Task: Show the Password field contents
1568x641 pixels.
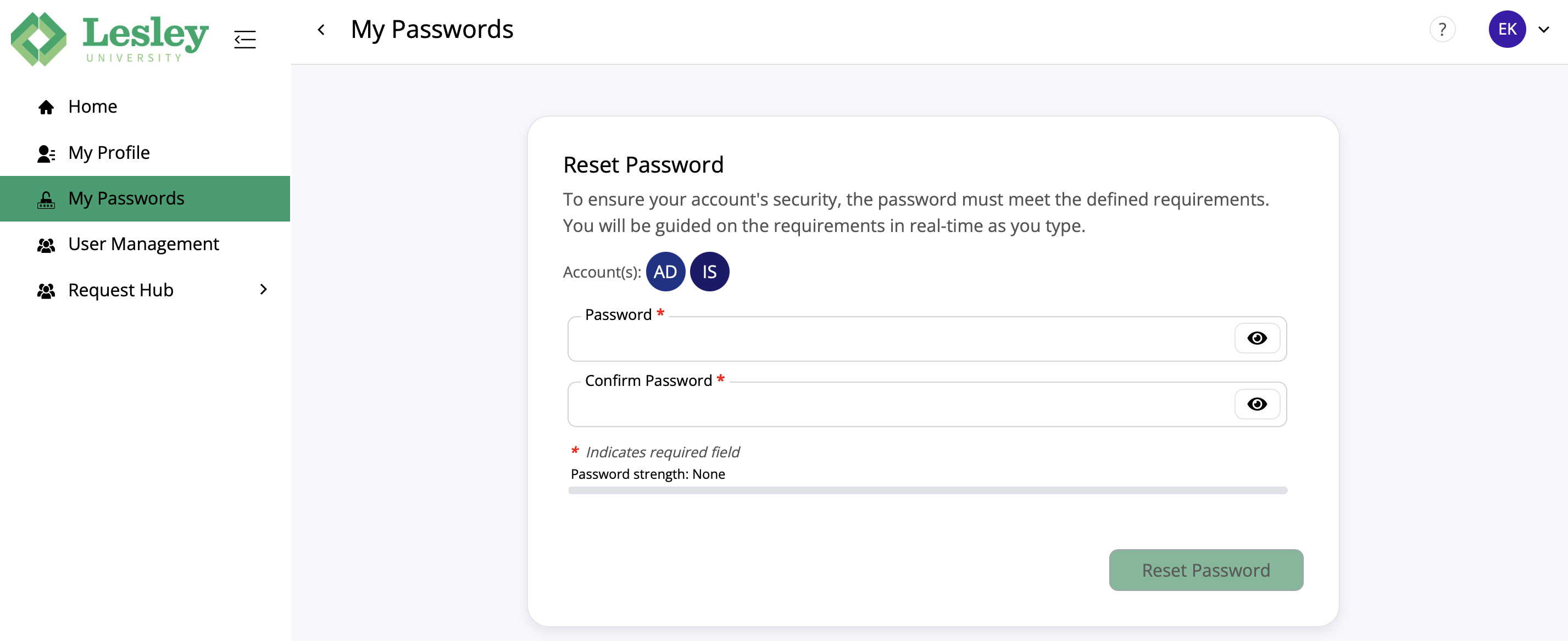Action: tap(1257, 338)
